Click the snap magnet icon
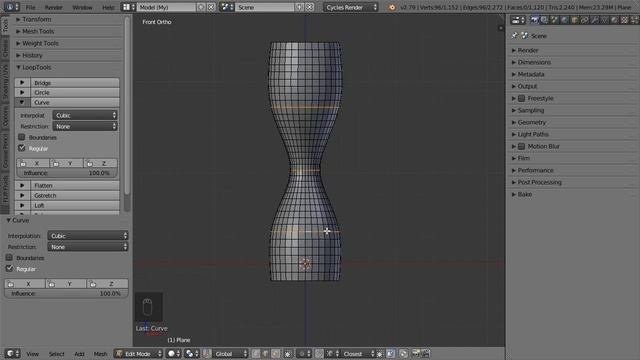The height and width of the screenshot is (360, 640). [320, 353]
